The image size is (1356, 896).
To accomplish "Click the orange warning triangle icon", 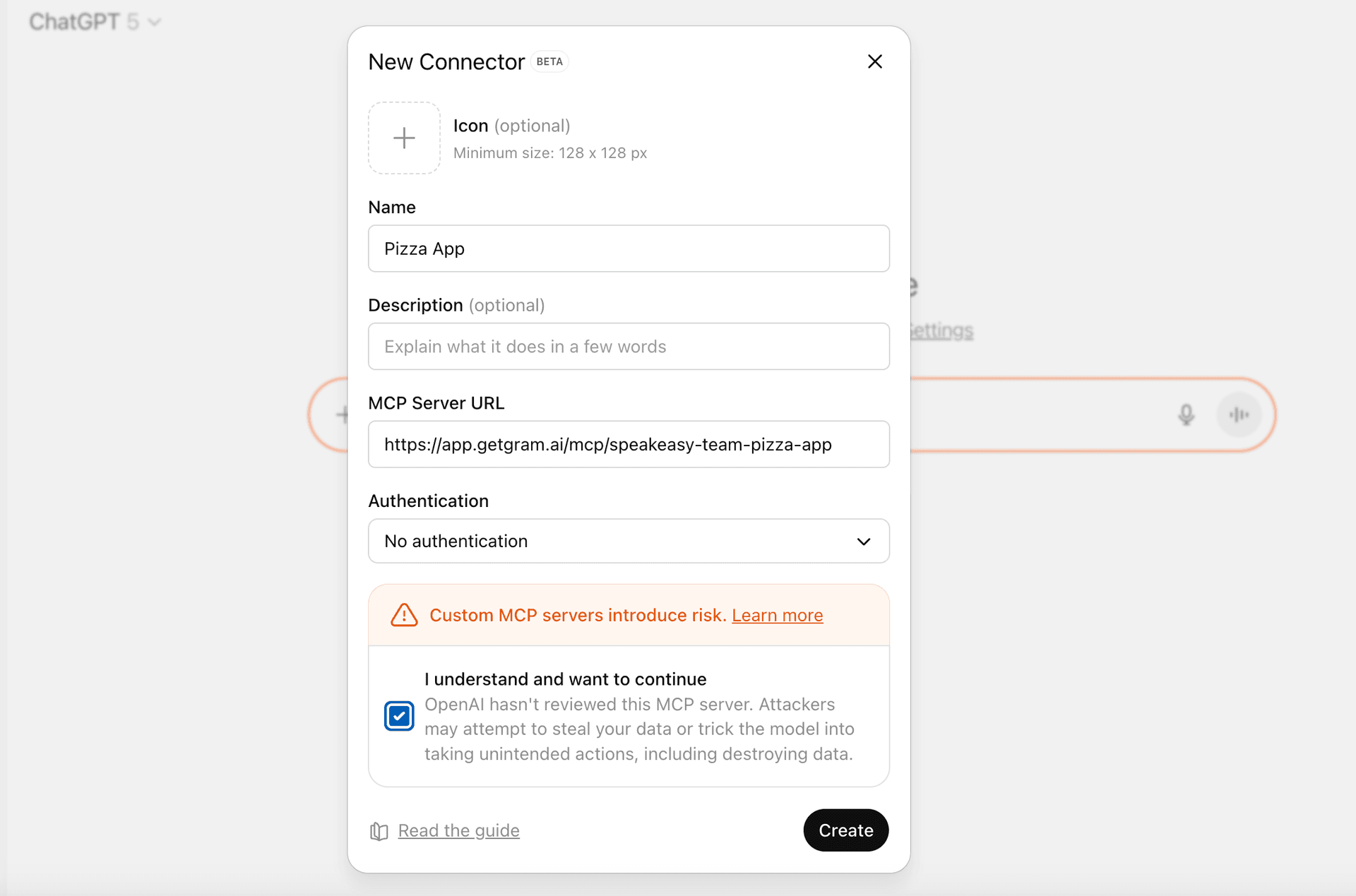I will pyautogui.click(x=403, y=615).
